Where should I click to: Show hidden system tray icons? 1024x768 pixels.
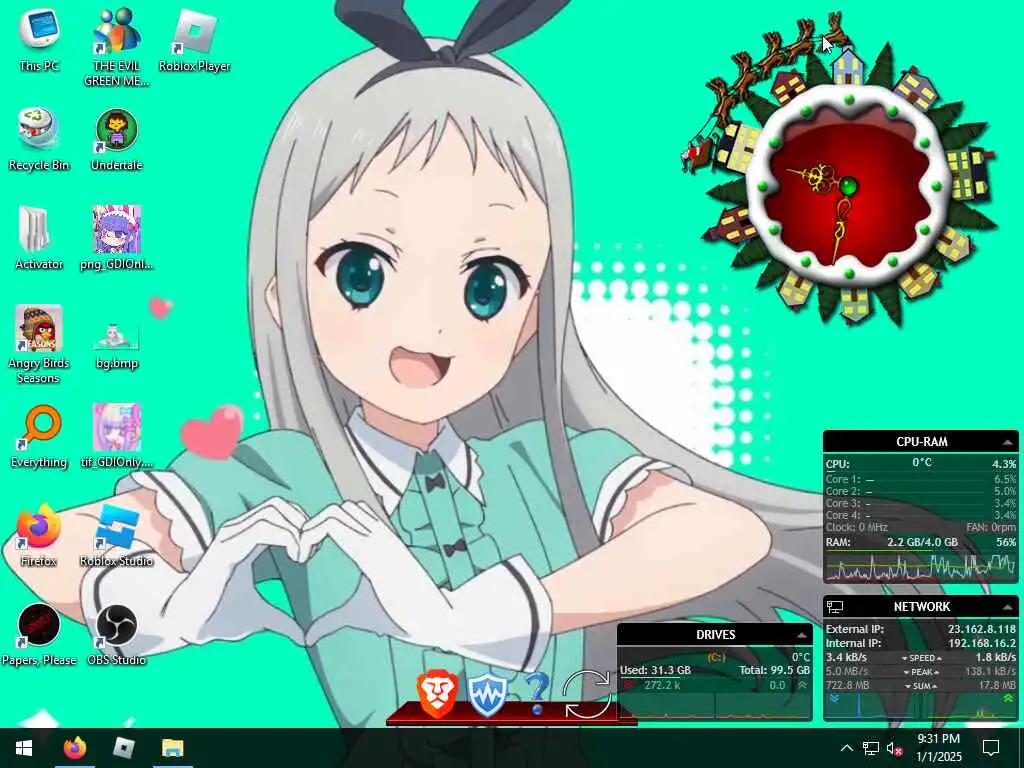(846, 748)
